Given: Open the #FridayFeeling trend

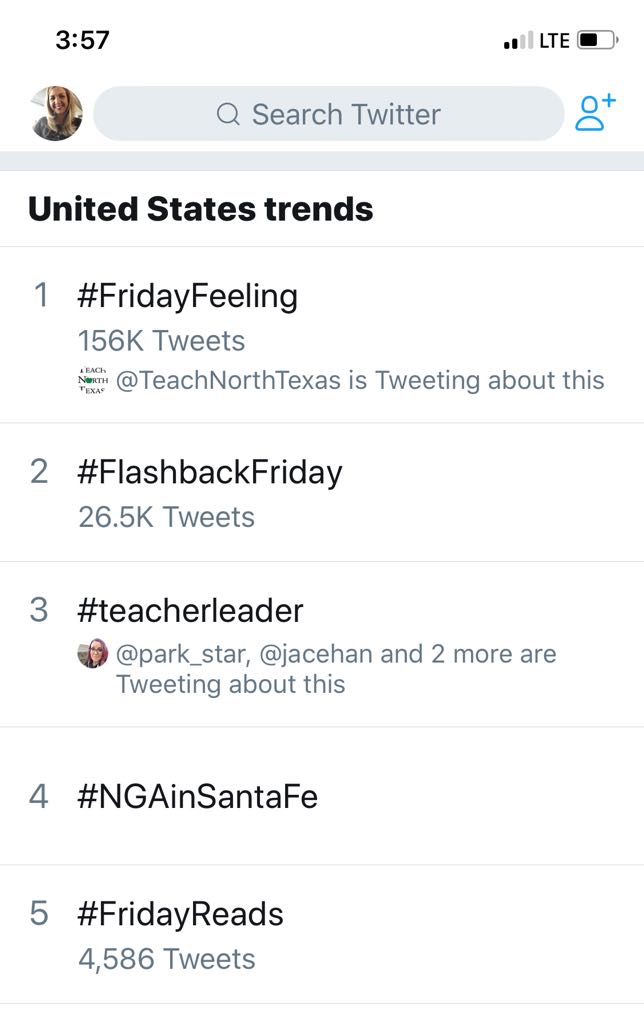Looking at the screenshot, I should [x=188, y=296].
